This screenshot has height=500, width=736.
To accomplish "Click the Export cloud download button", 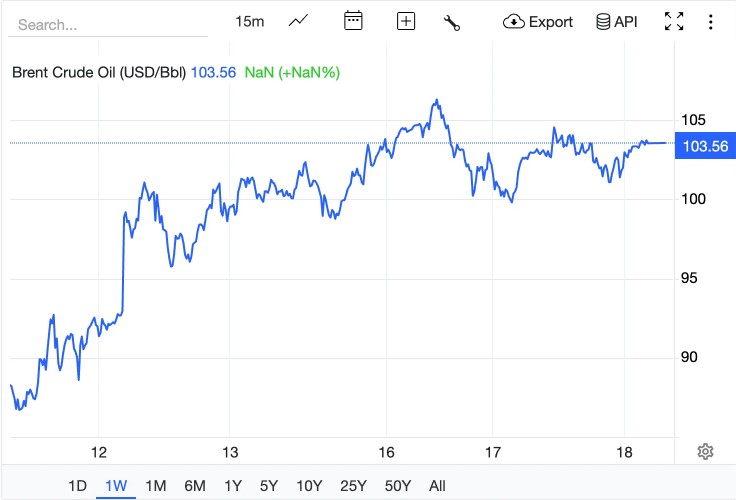I will tap(538, 21).
